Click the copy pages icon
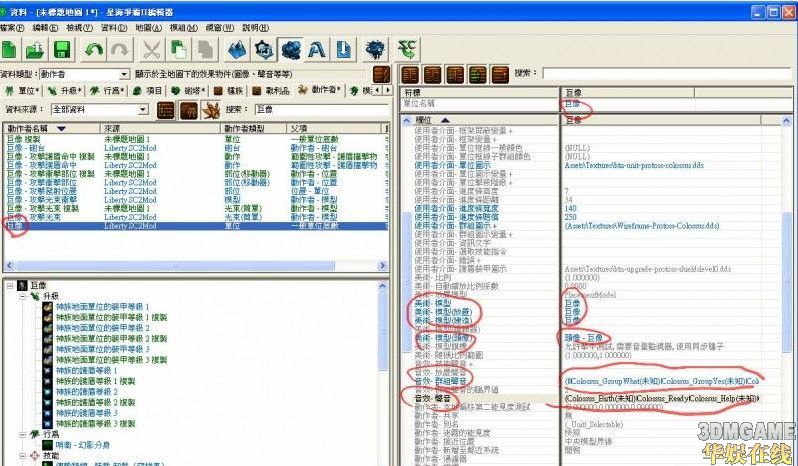 178,50
